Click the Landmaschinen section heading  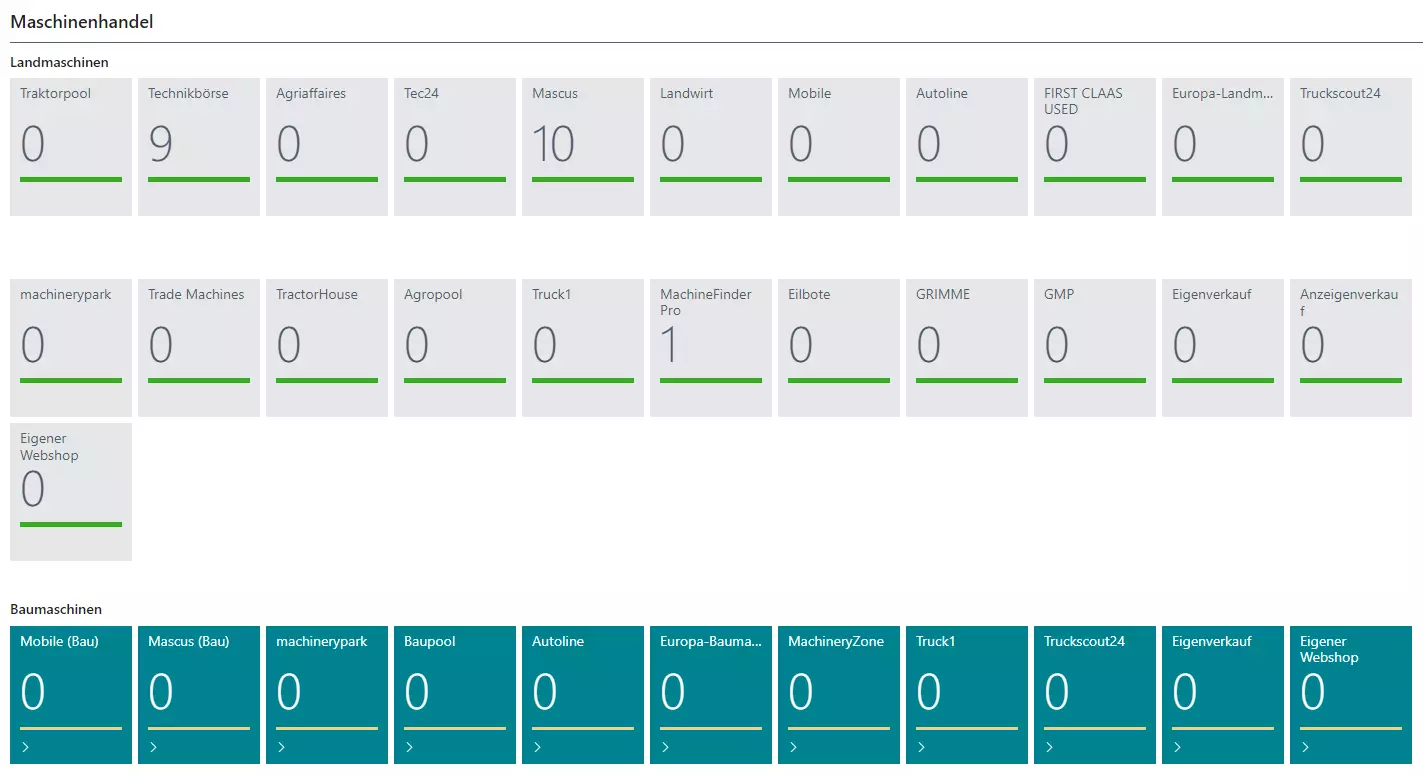59,62
